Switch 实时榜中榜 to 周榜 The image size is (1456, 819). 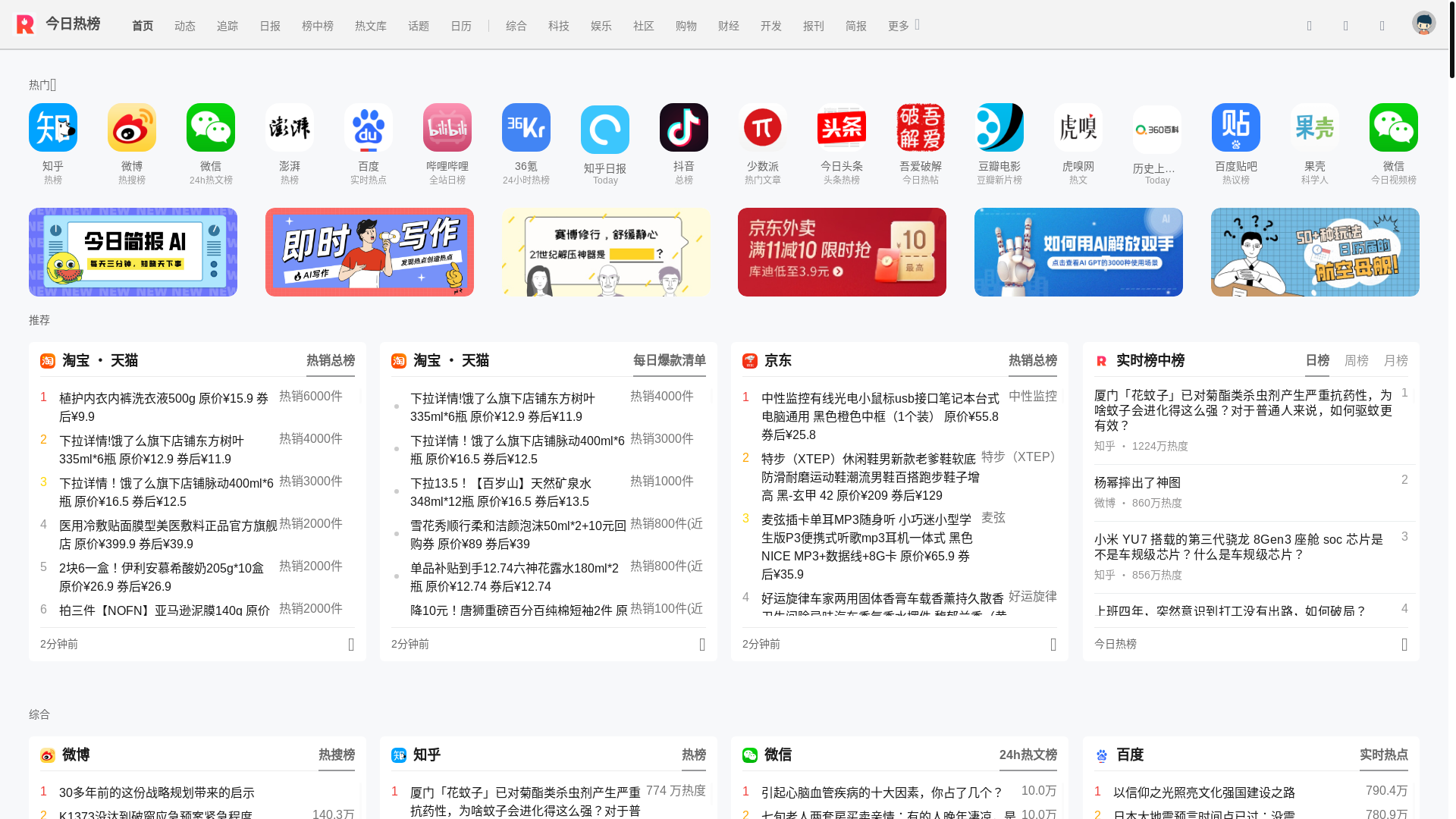click(1357, 361)
